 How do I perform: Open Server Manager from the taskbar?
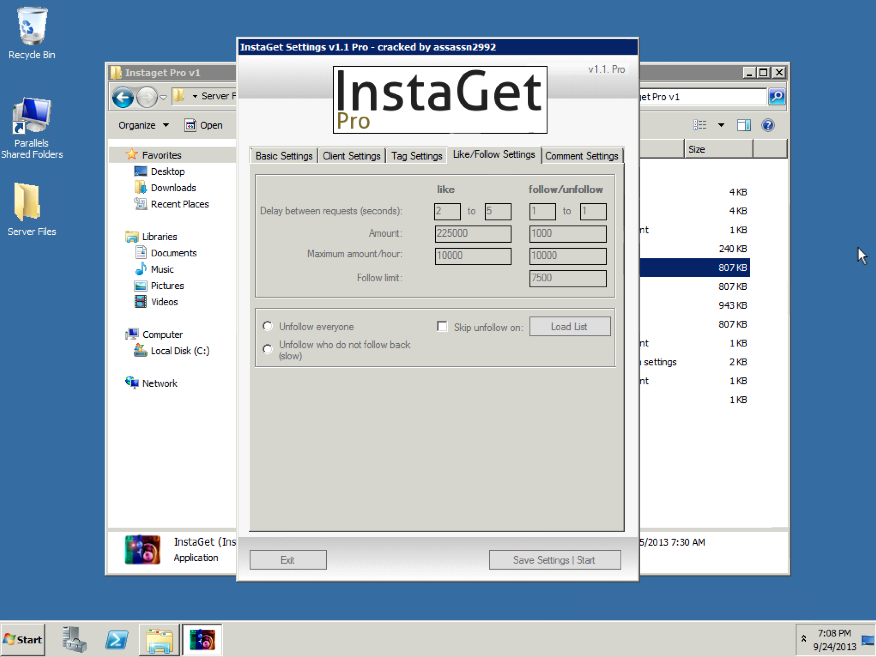pos(74,640)
